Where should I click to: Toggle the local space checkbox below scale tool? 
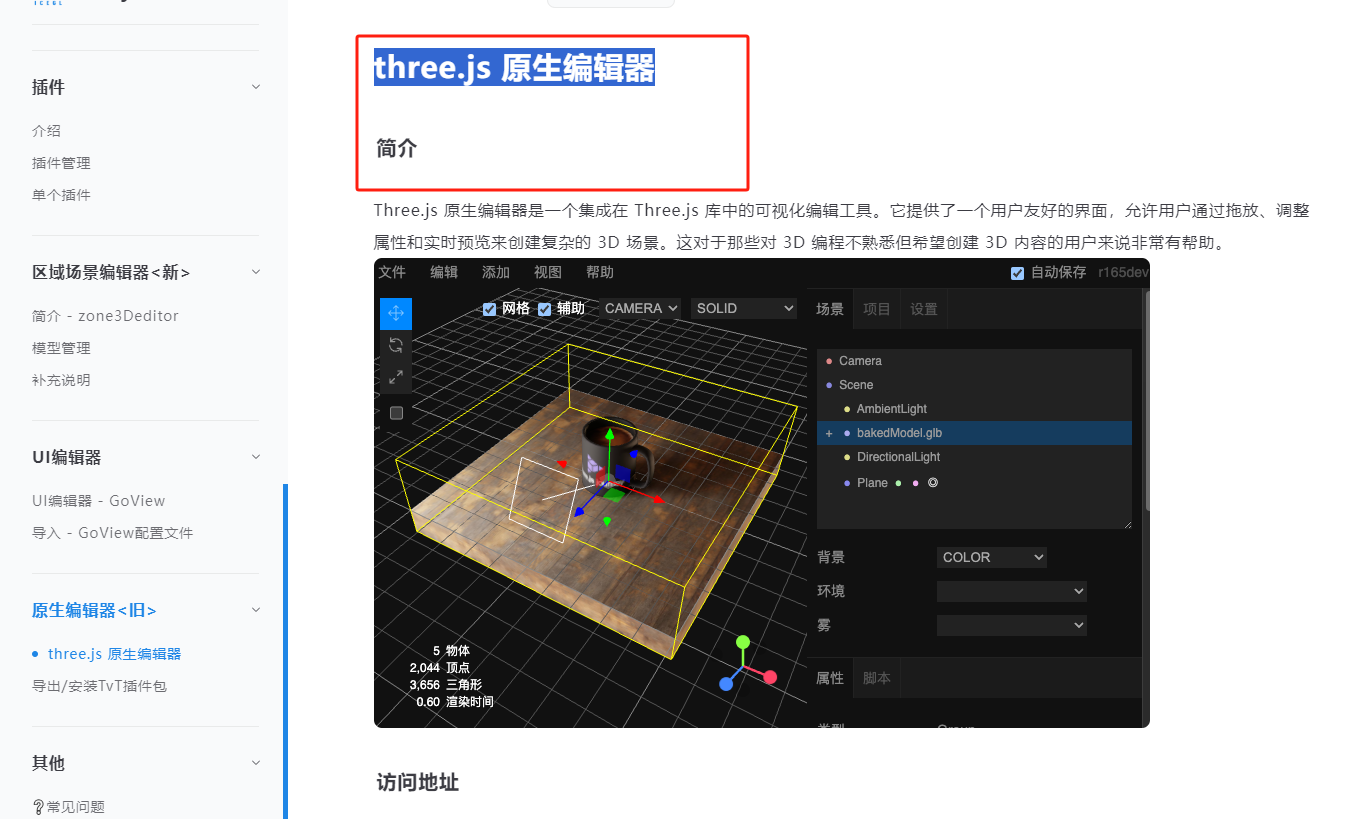click(396, 413)
